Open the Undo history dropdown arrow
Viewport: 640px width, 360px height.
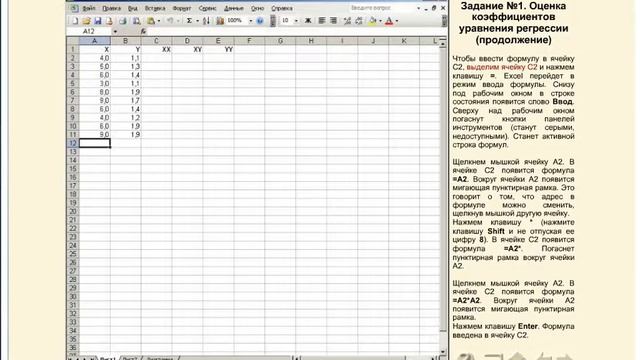[x=178, y=21]
